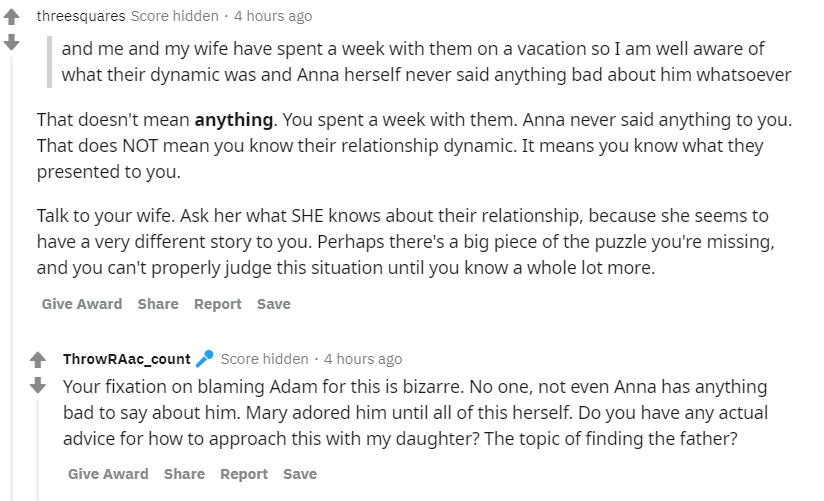Screen dimensions: 824x501
Task: Give Award to ThrowRAac_count reply
Action: [x=108, y=474]
